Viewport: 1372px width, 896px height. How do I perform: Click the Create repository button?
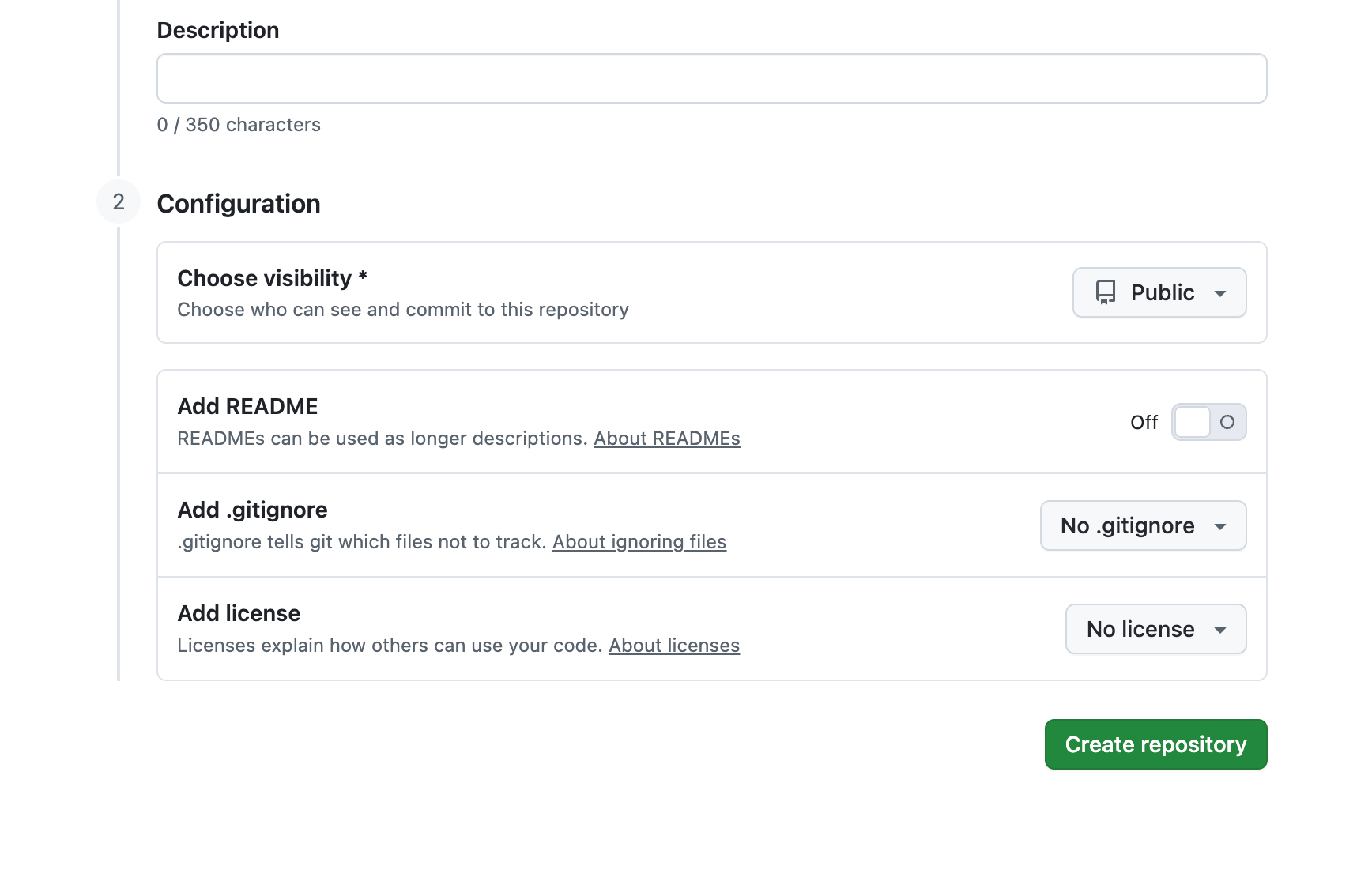point(1155,744)
